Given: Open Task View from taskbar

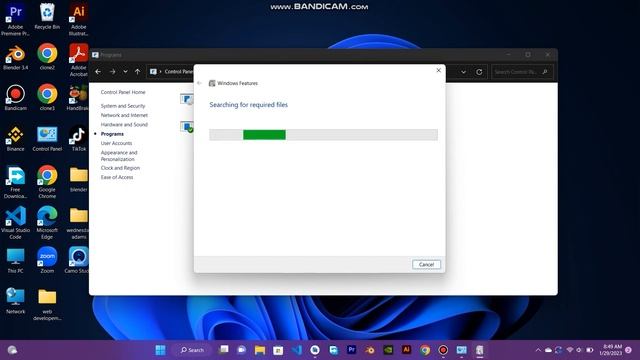Looking at the screenshot, I should pyautogui.click(x=223, y=350).
